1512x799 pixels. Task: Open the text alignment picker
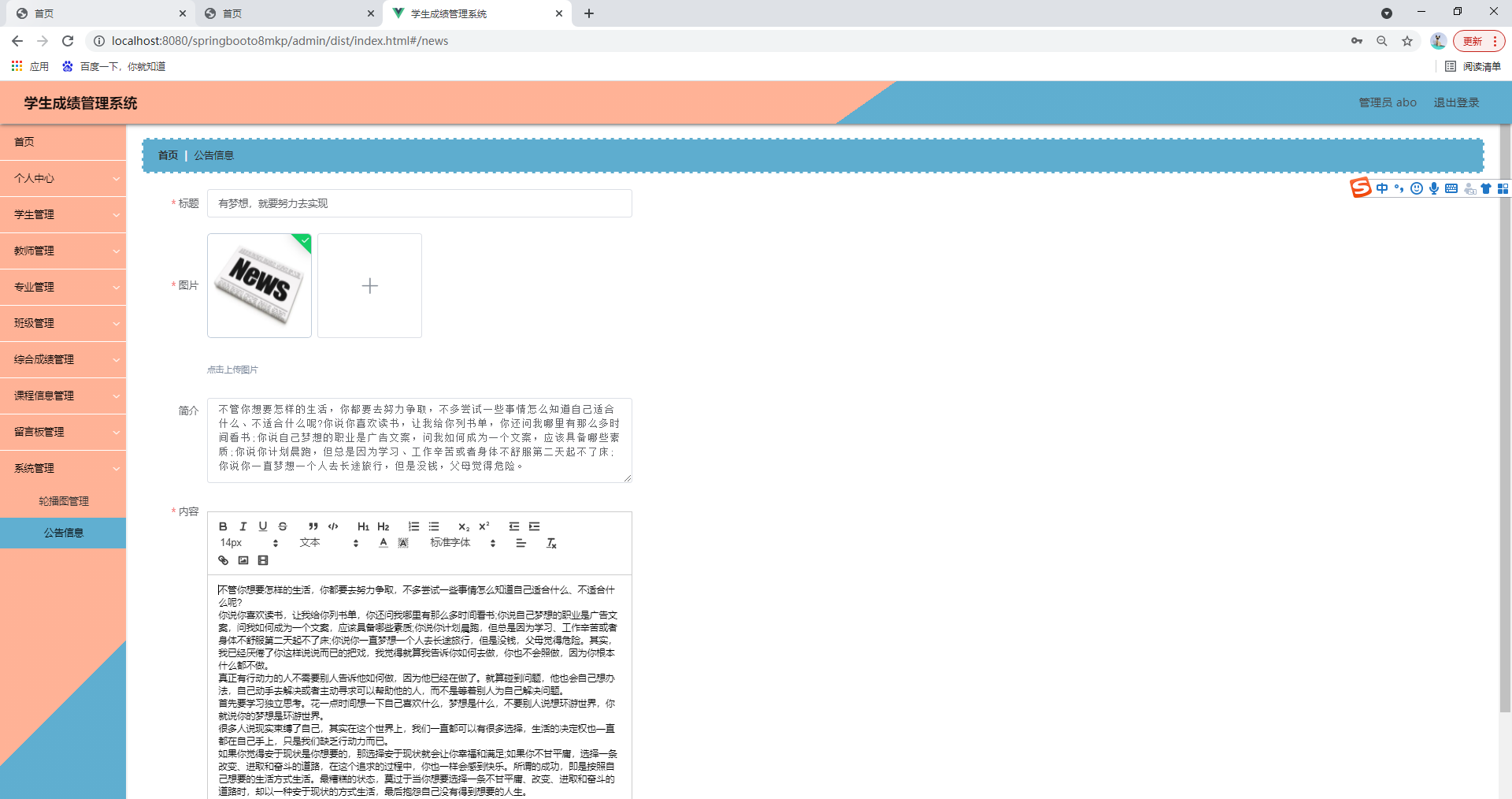tap(521, 543)
